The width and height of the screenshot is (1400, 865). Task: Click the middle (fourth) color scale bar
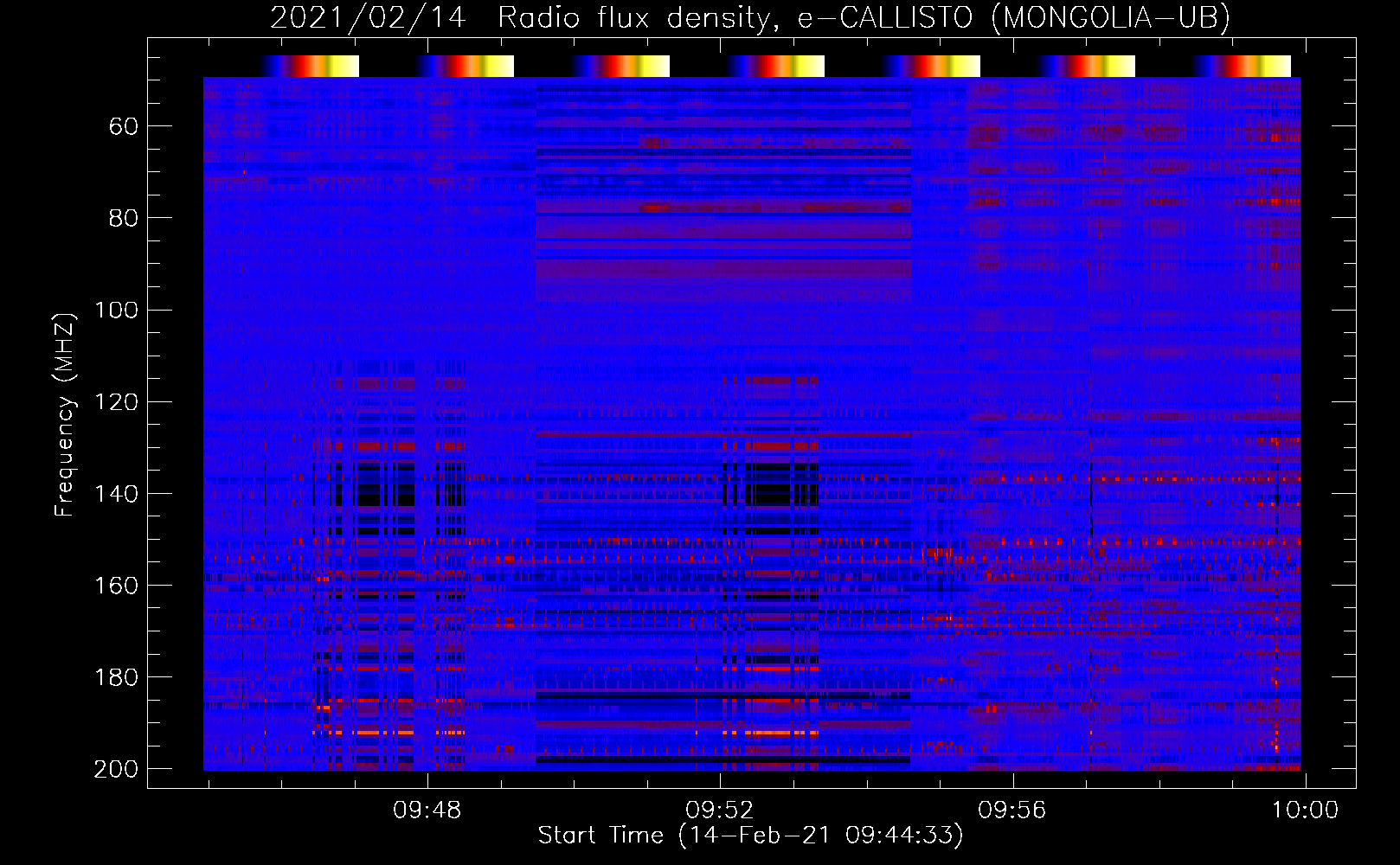tap(776, 66)
